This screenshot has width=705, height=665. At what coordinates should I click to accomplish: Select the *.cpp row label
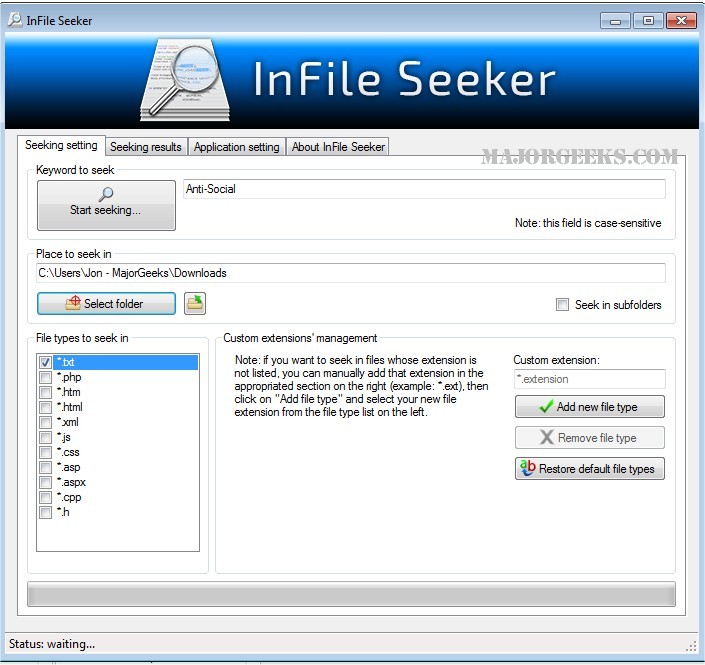69,497
